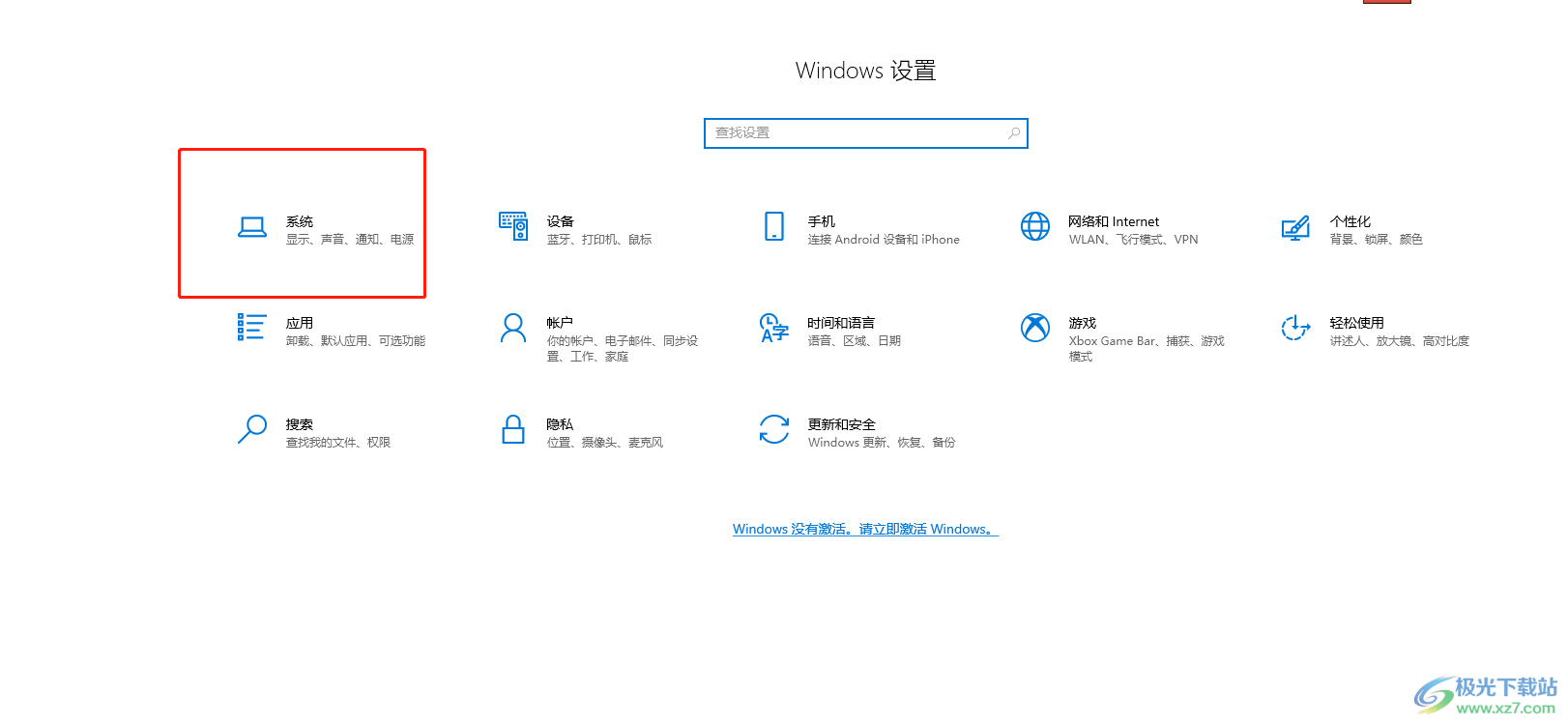Open the 隐私 padlock icon
This screenshot has height=724, width=1568.
[513, 429]
